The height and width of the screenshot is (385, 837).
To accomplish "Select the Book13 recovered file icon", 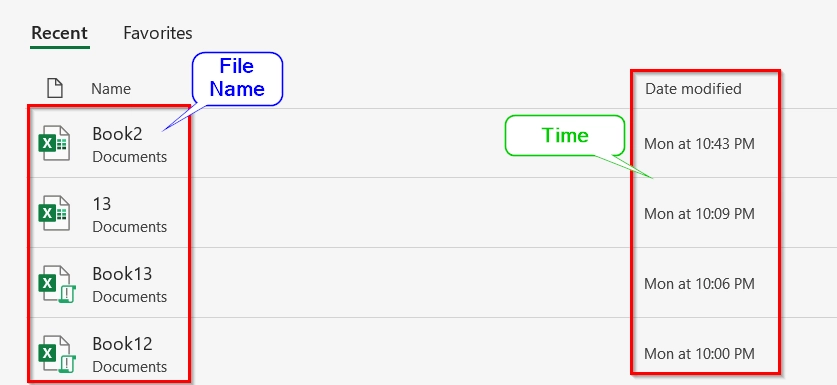I will pos(57,284).
